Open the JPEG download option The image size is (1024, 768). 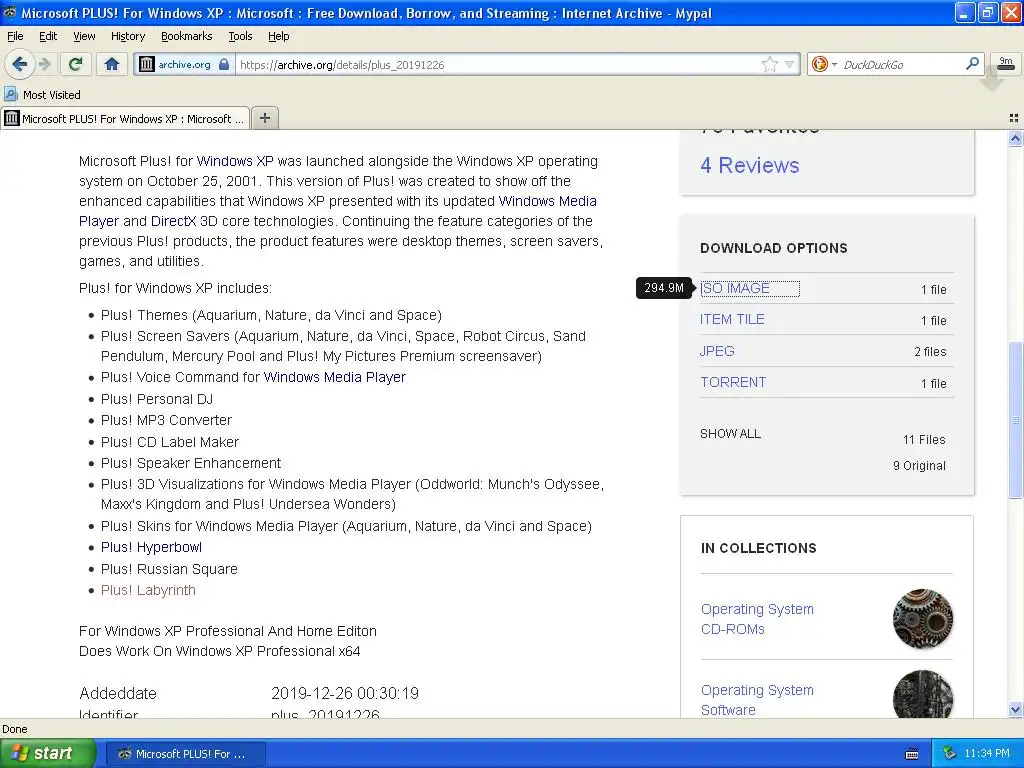pos(717,351)
